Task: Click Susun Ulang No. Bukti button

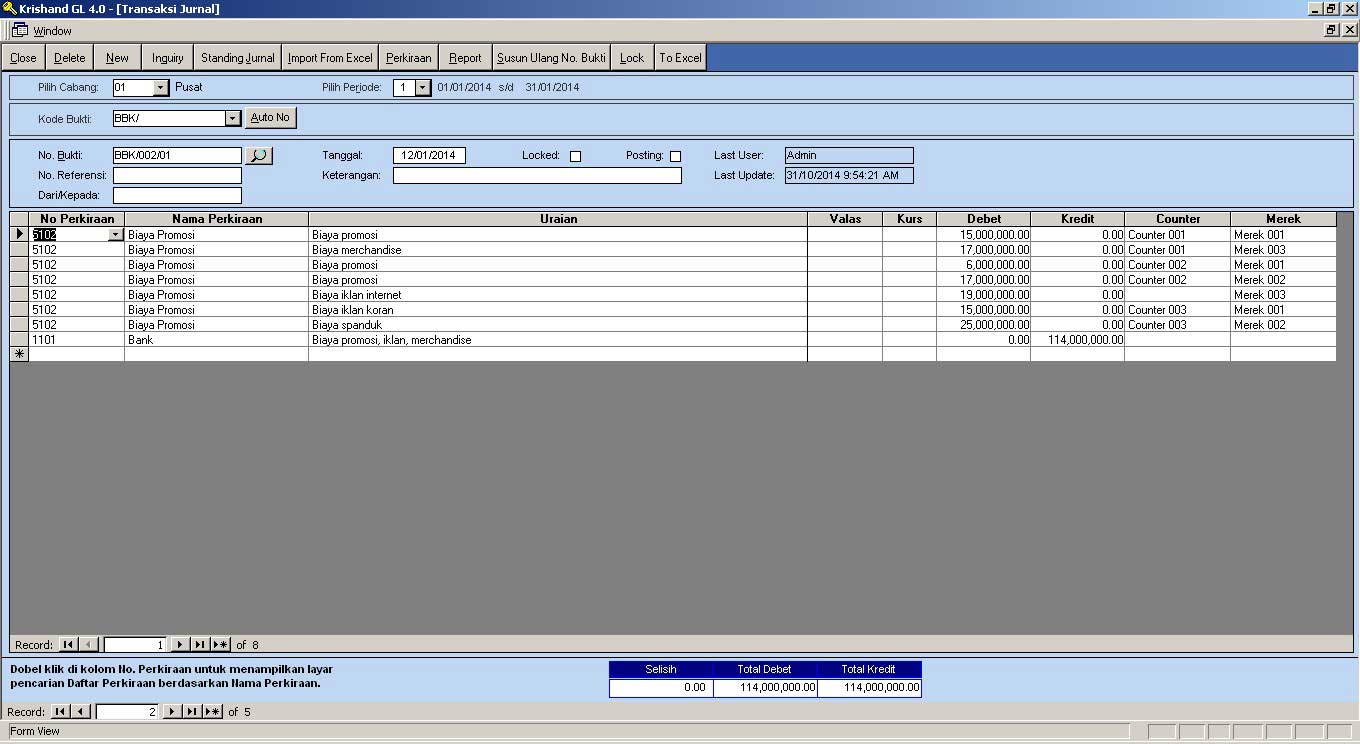Action: [x=551, y=58]
